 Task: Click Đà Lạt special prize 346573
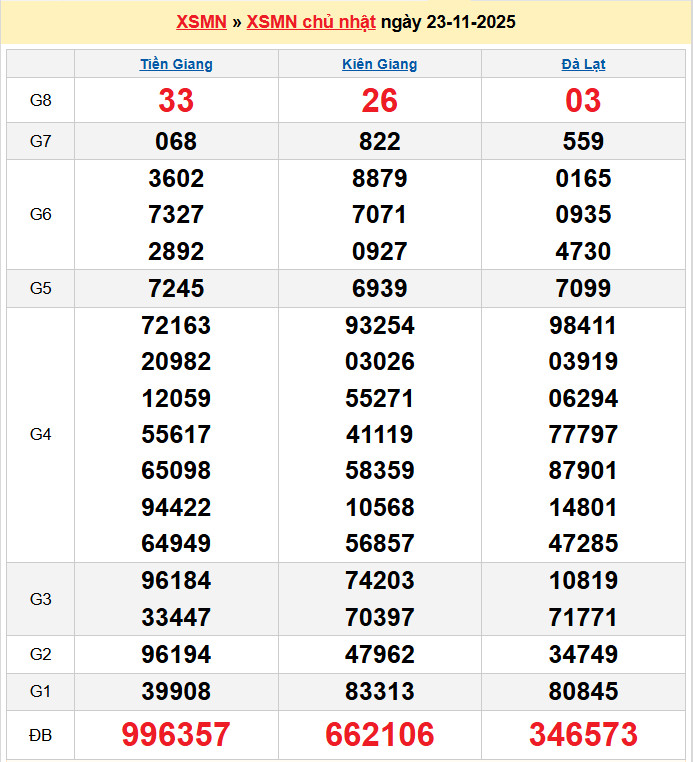[583, 735]
